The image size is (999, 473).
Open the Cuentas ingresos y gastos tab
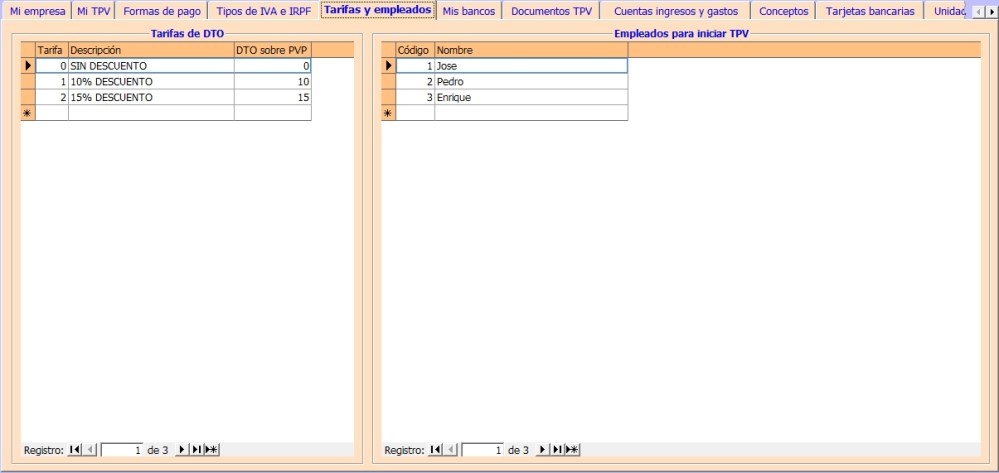pos(675,11)
